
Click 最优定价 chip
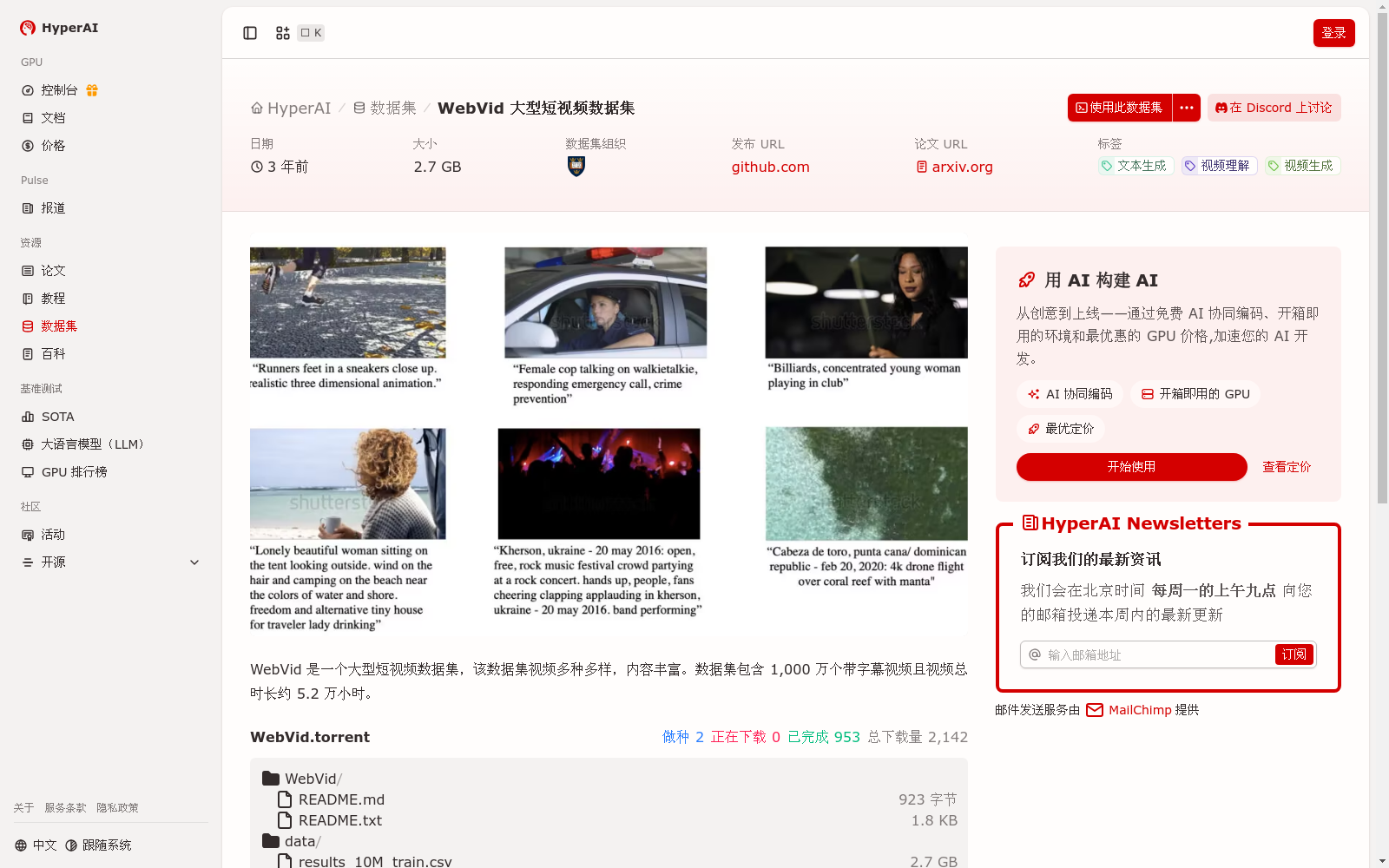click(1060, 429)
